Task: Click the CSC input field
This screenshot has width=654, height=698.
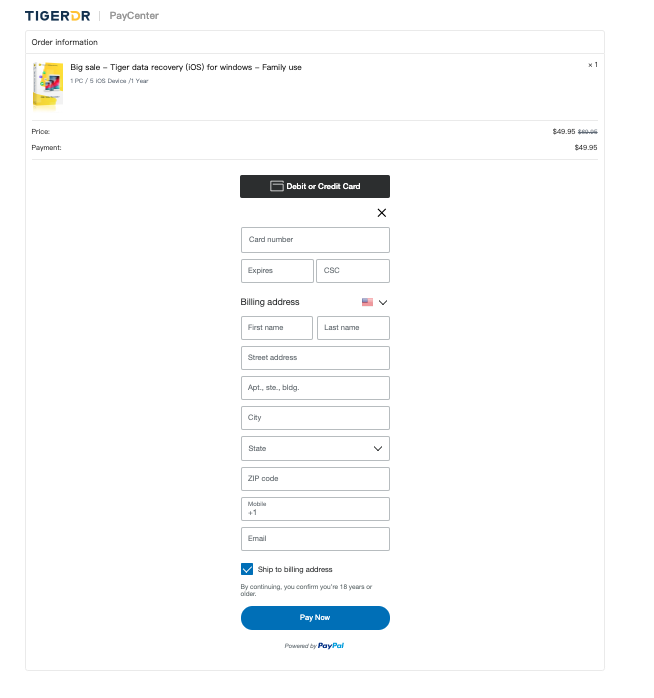Action: [353, 271]
